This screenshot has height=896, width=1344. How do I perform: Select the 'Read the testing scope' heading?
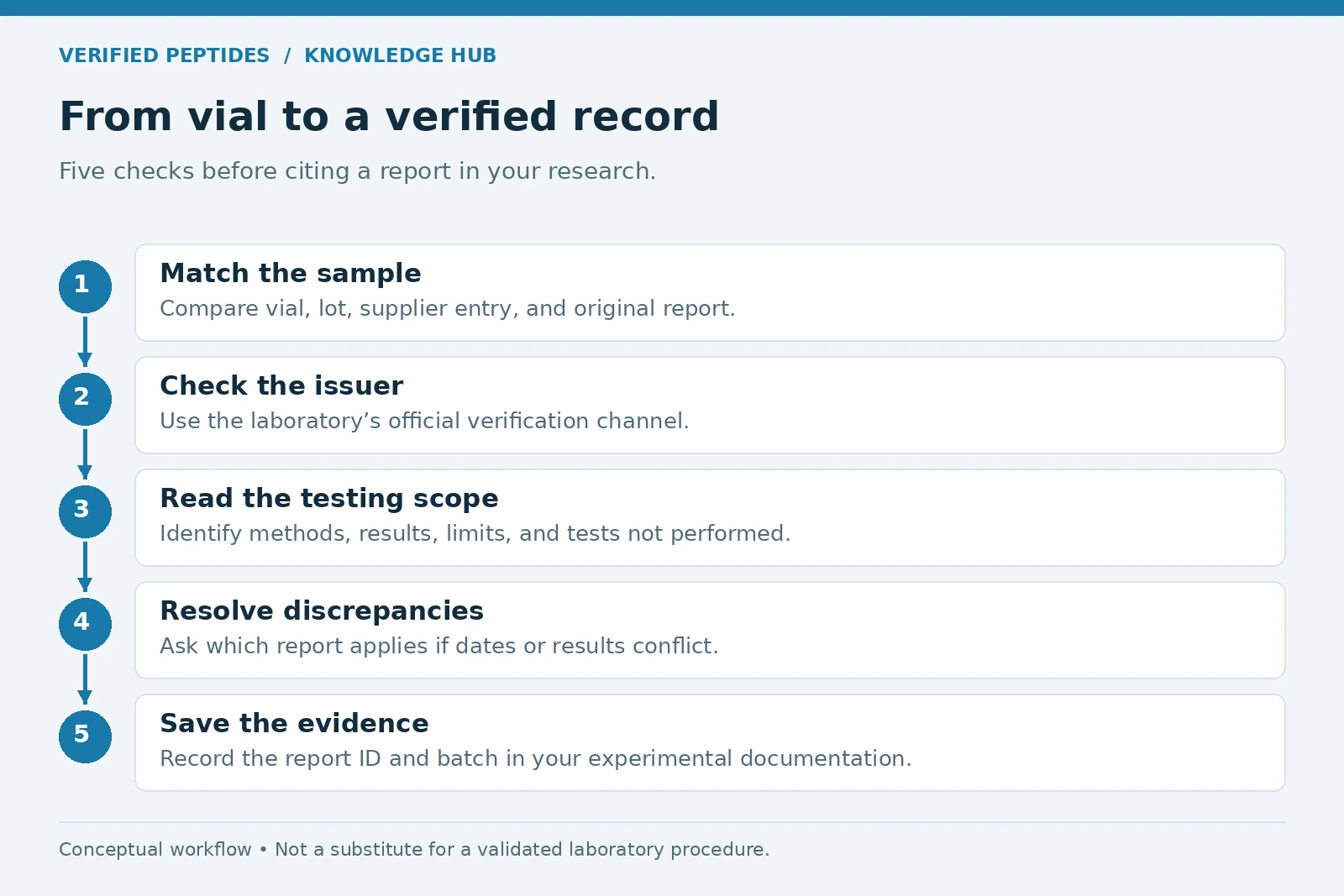tap(329, 498)
